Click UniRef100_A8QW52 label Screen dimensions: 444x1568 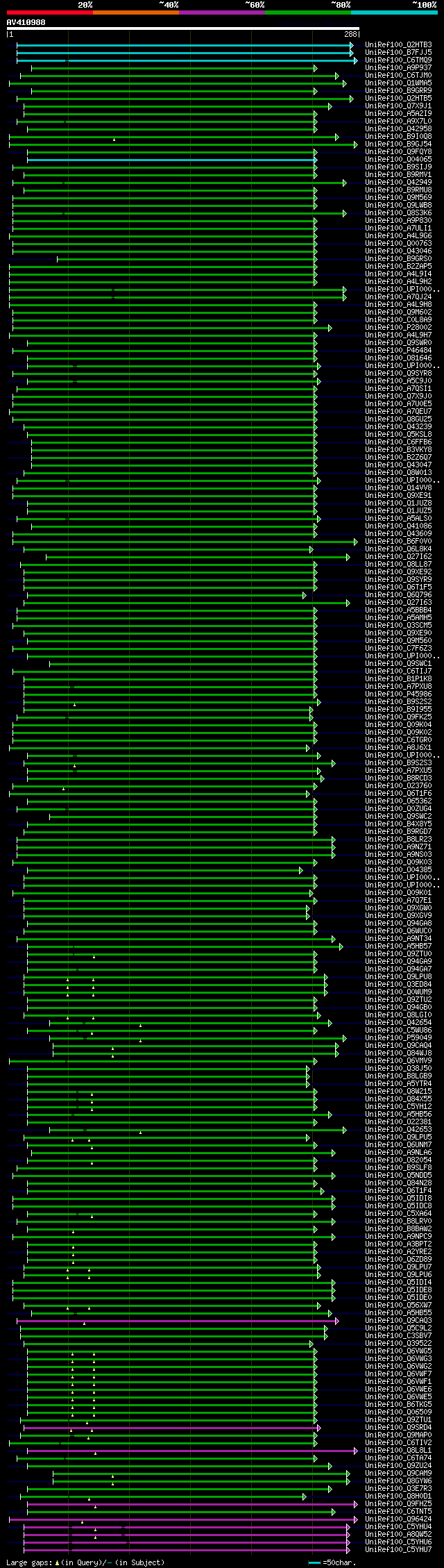(x=398, y=1535)
